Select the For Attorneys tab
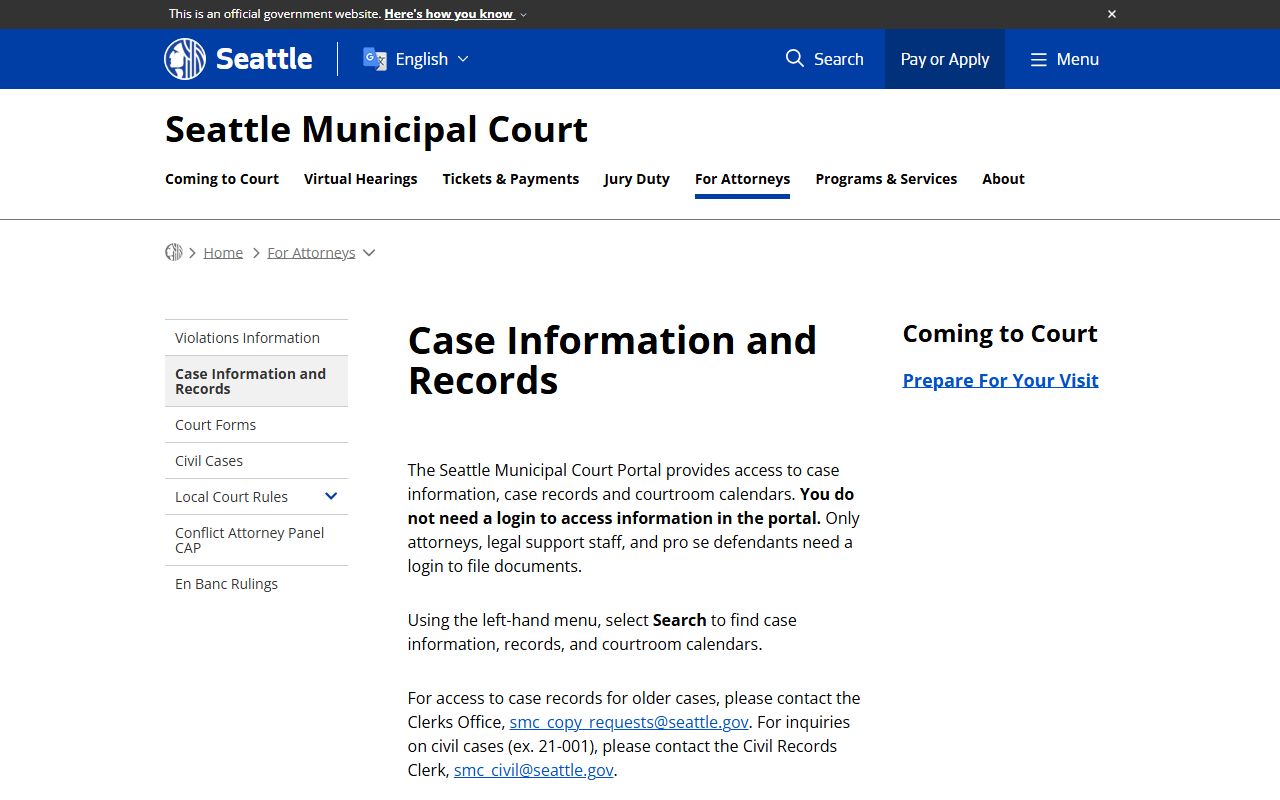The height and width of the screenshot is (800, 1280). [x=743, y=179]
